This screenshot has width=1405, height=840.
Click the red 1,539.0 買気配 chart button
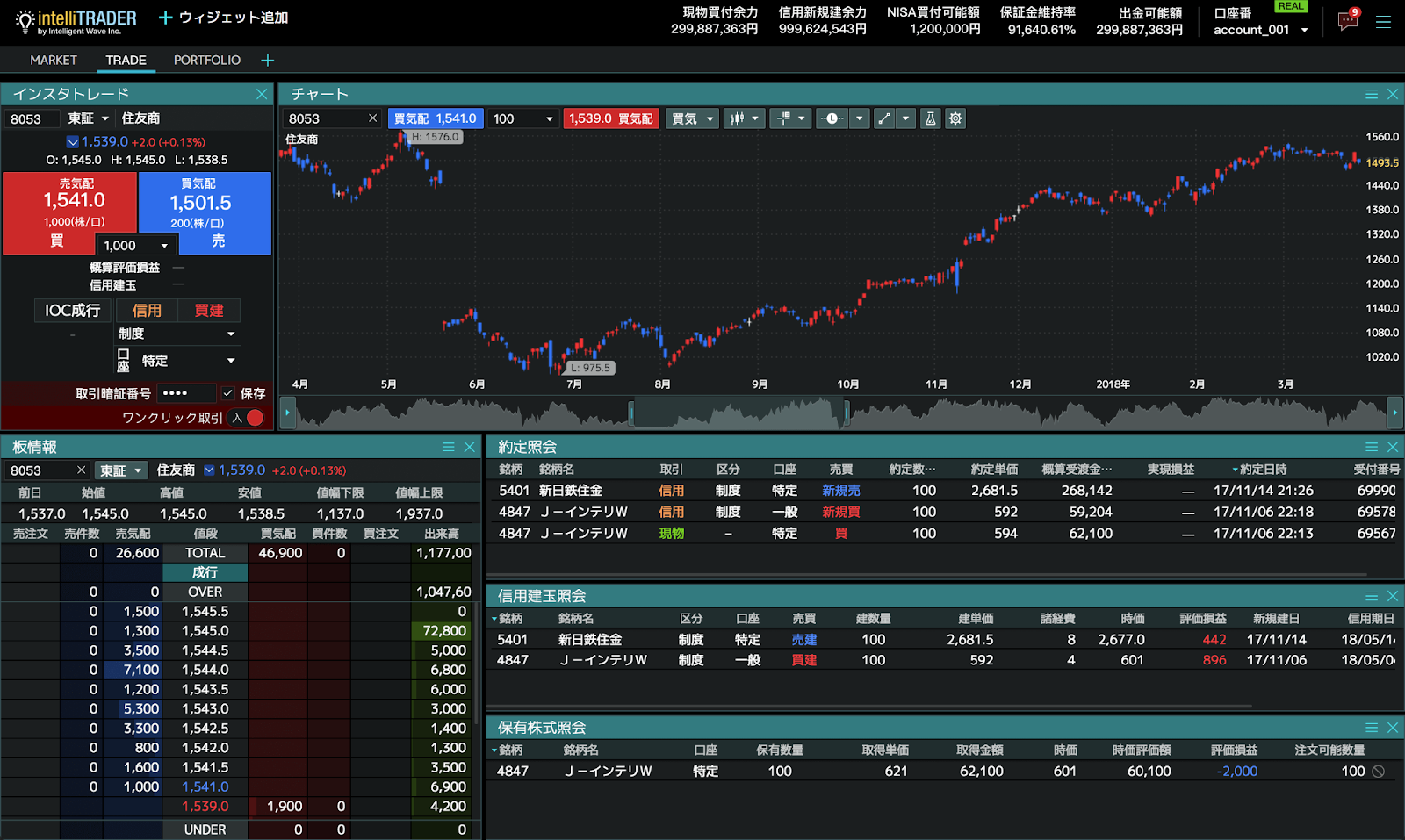tap(611, 118)
